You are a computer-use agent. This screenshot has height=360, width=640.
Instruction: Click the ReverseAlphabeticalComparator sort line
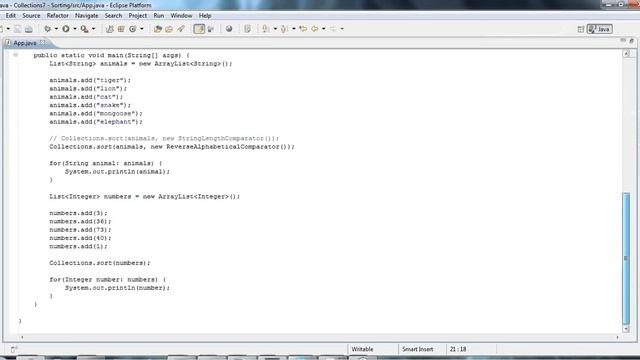(172, 147)
